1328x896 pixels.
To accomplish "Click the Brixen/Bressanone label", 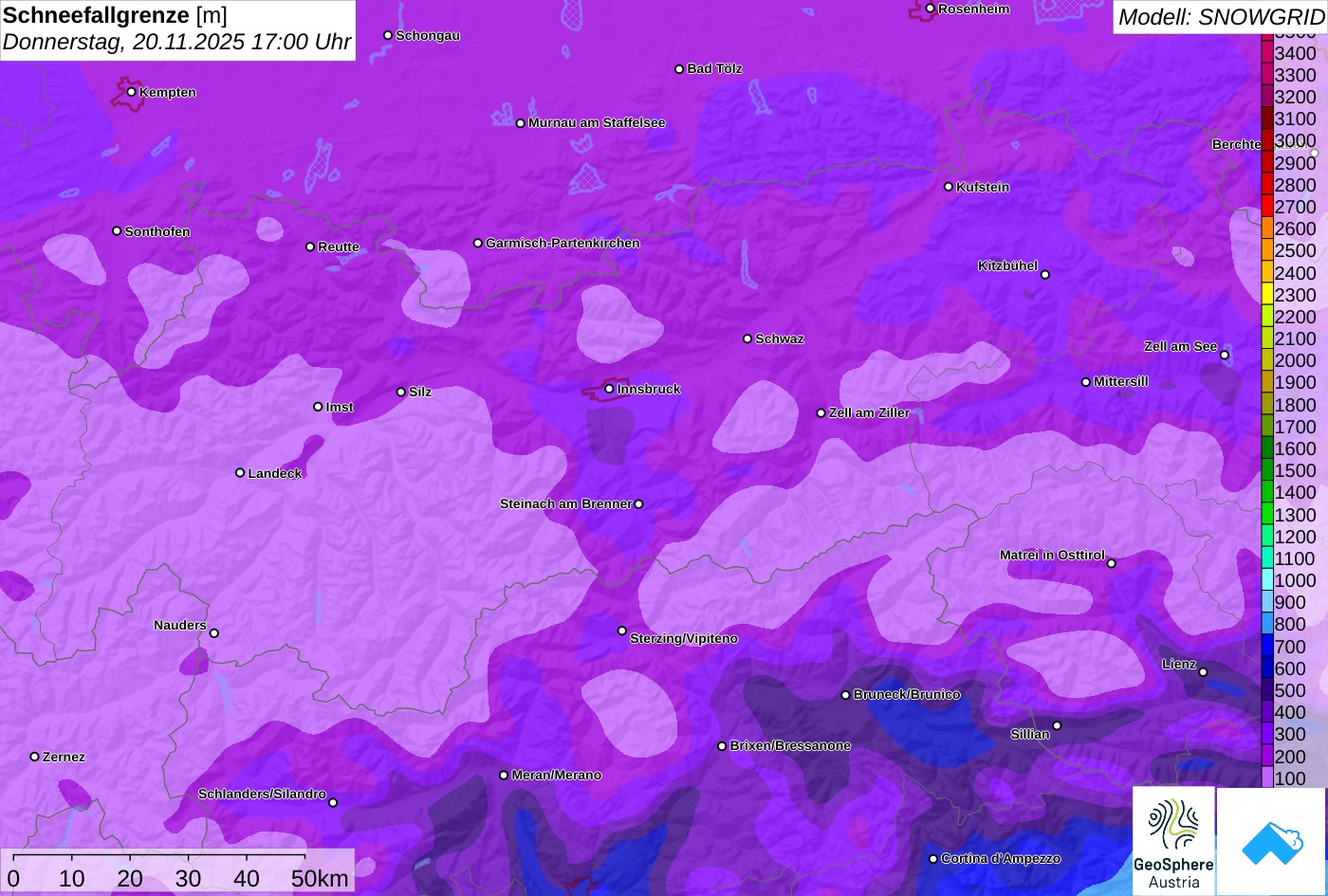I will coord(790,745).
